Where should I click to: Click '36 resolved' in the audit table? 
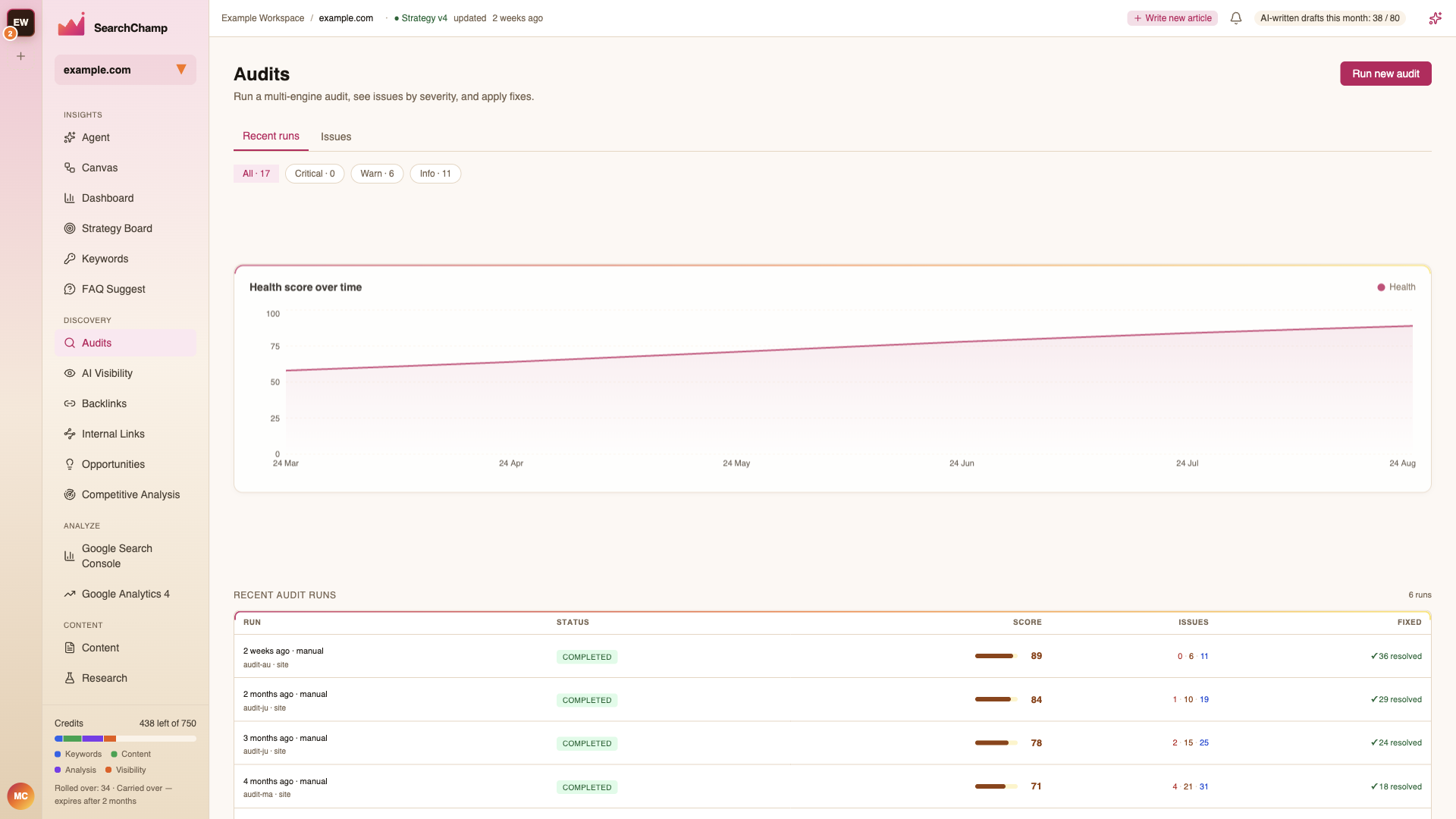[1396, 657]
